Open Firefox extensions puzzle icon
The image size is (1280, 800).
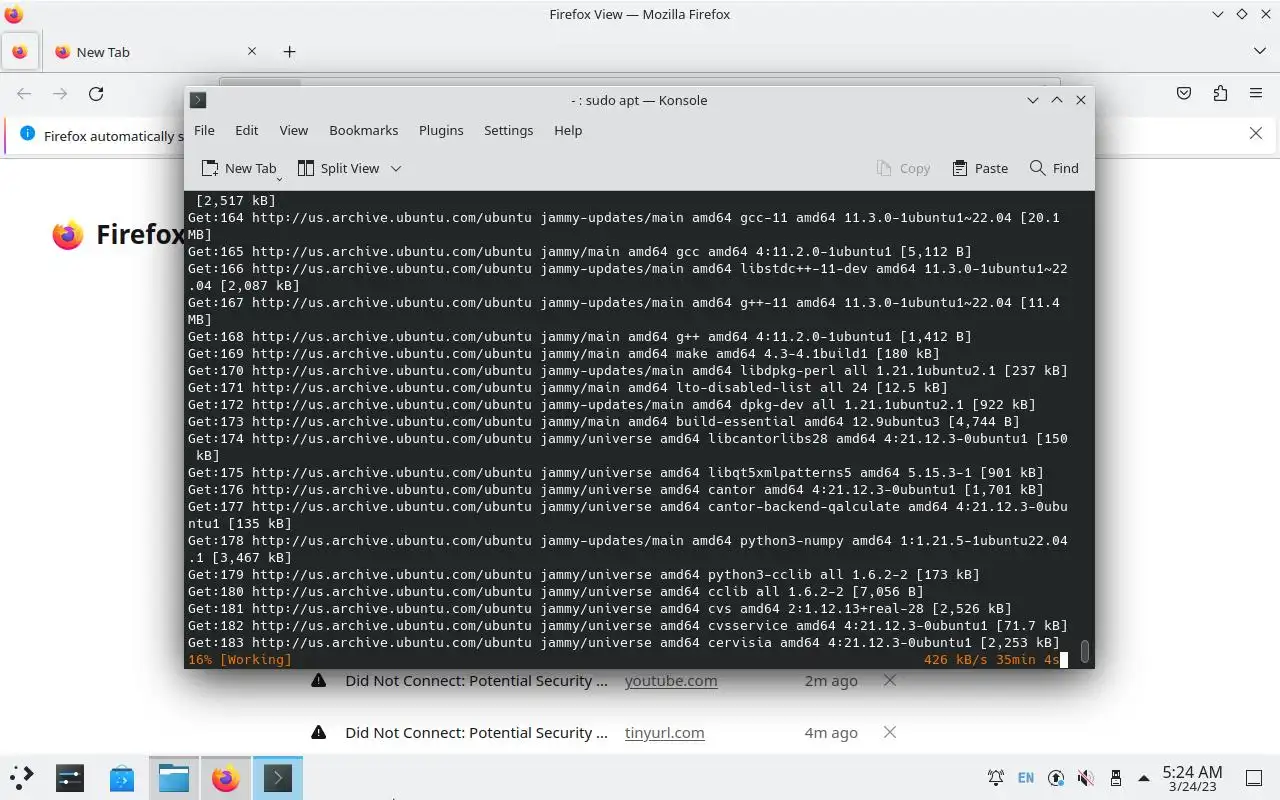(x=1220, y=93)
